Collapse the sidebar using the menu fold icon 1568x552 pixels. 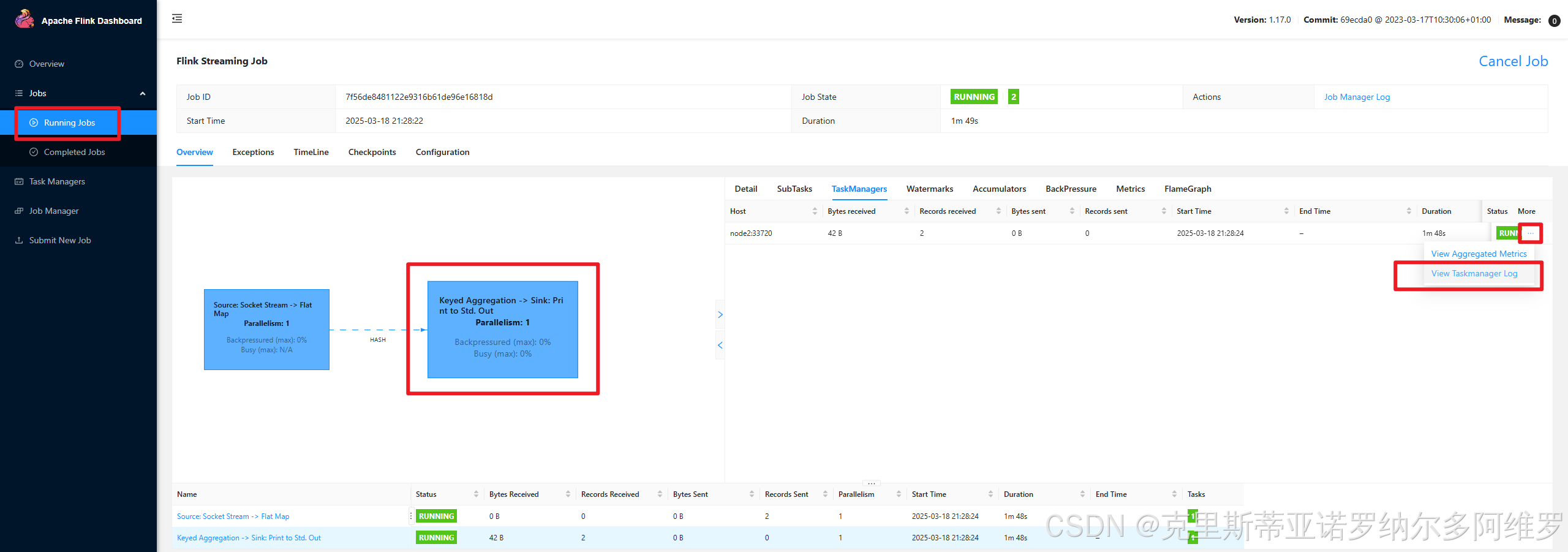tap(177, 18)
